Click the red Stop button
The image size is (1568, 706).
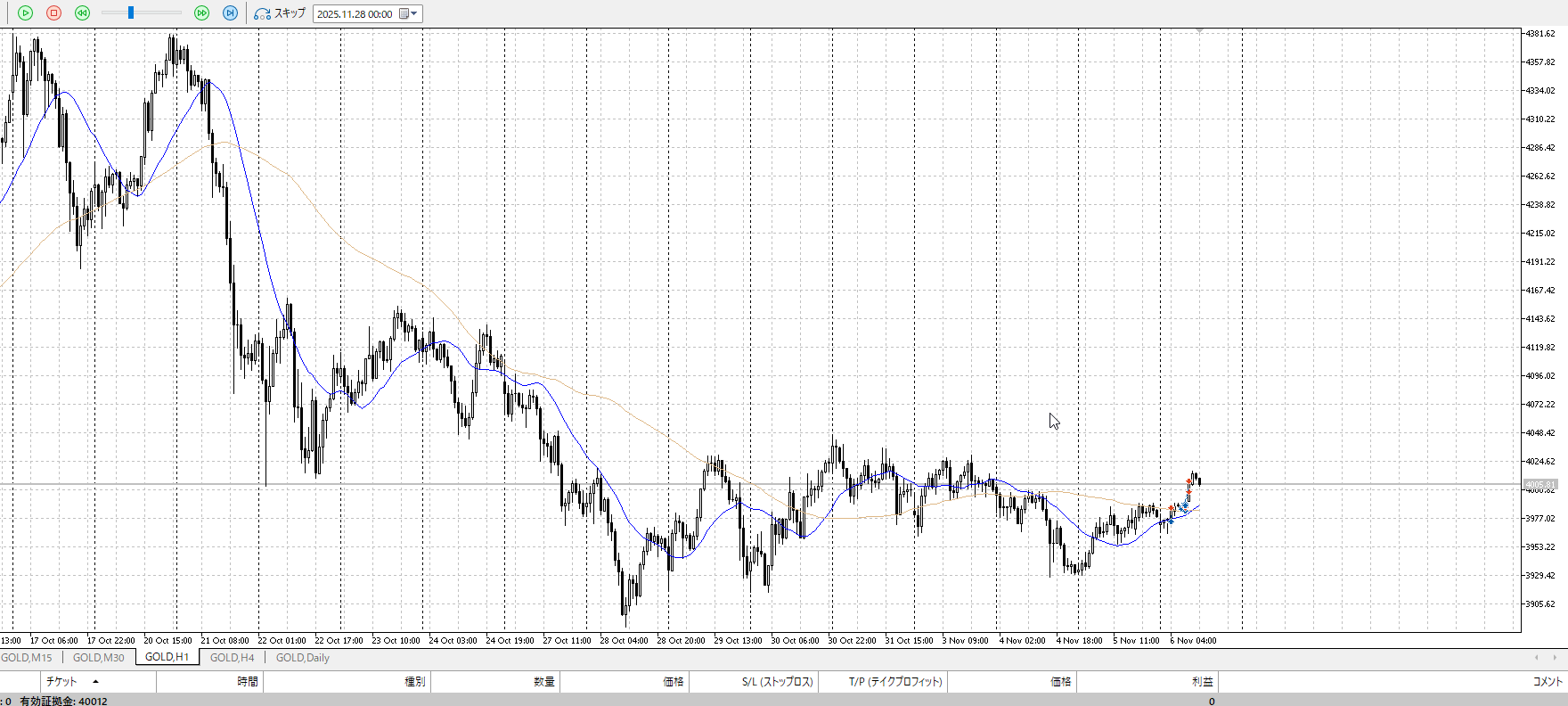click(53, 13)
